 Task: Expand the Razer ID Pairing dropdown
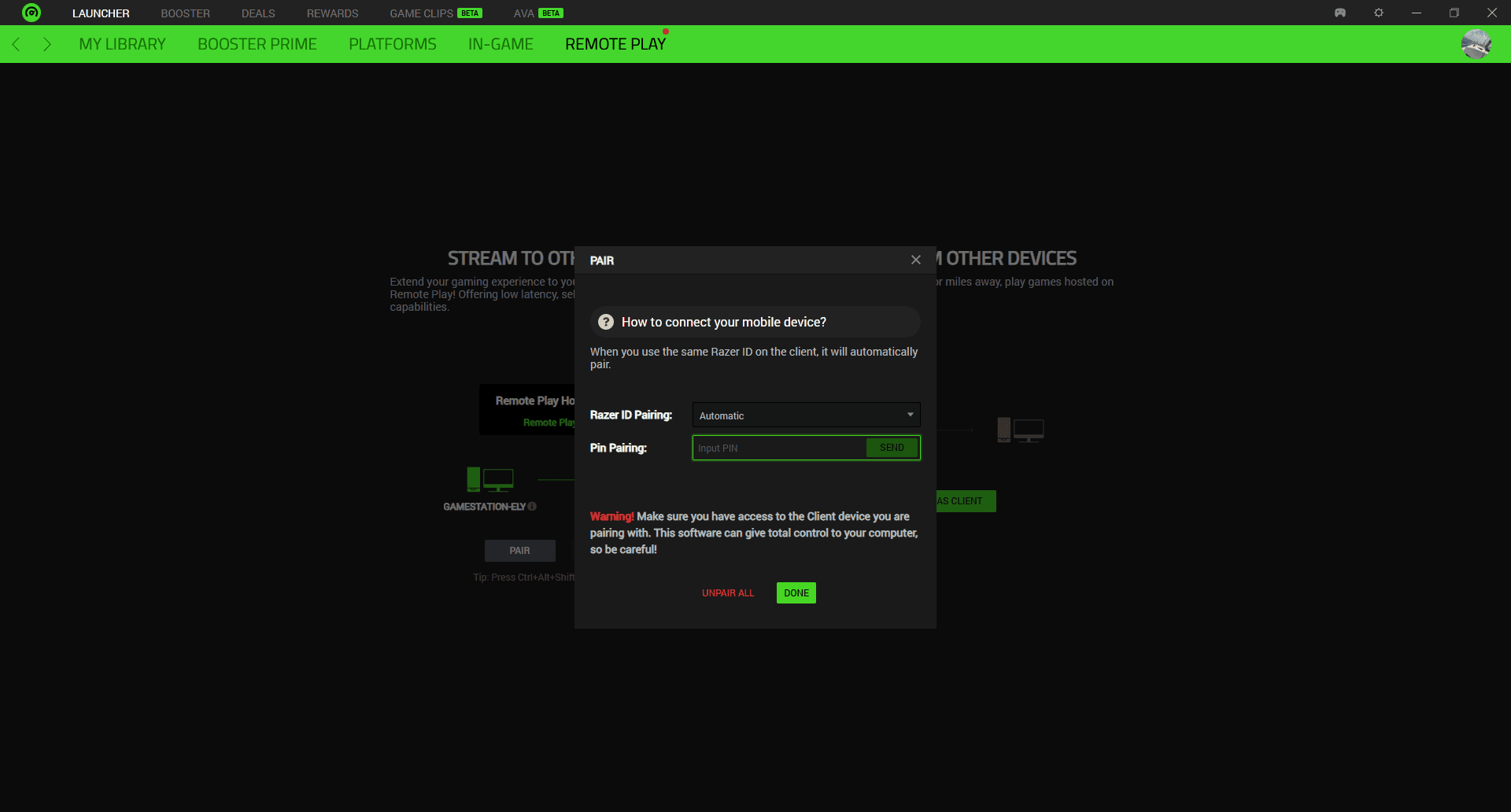pos(806,415)
